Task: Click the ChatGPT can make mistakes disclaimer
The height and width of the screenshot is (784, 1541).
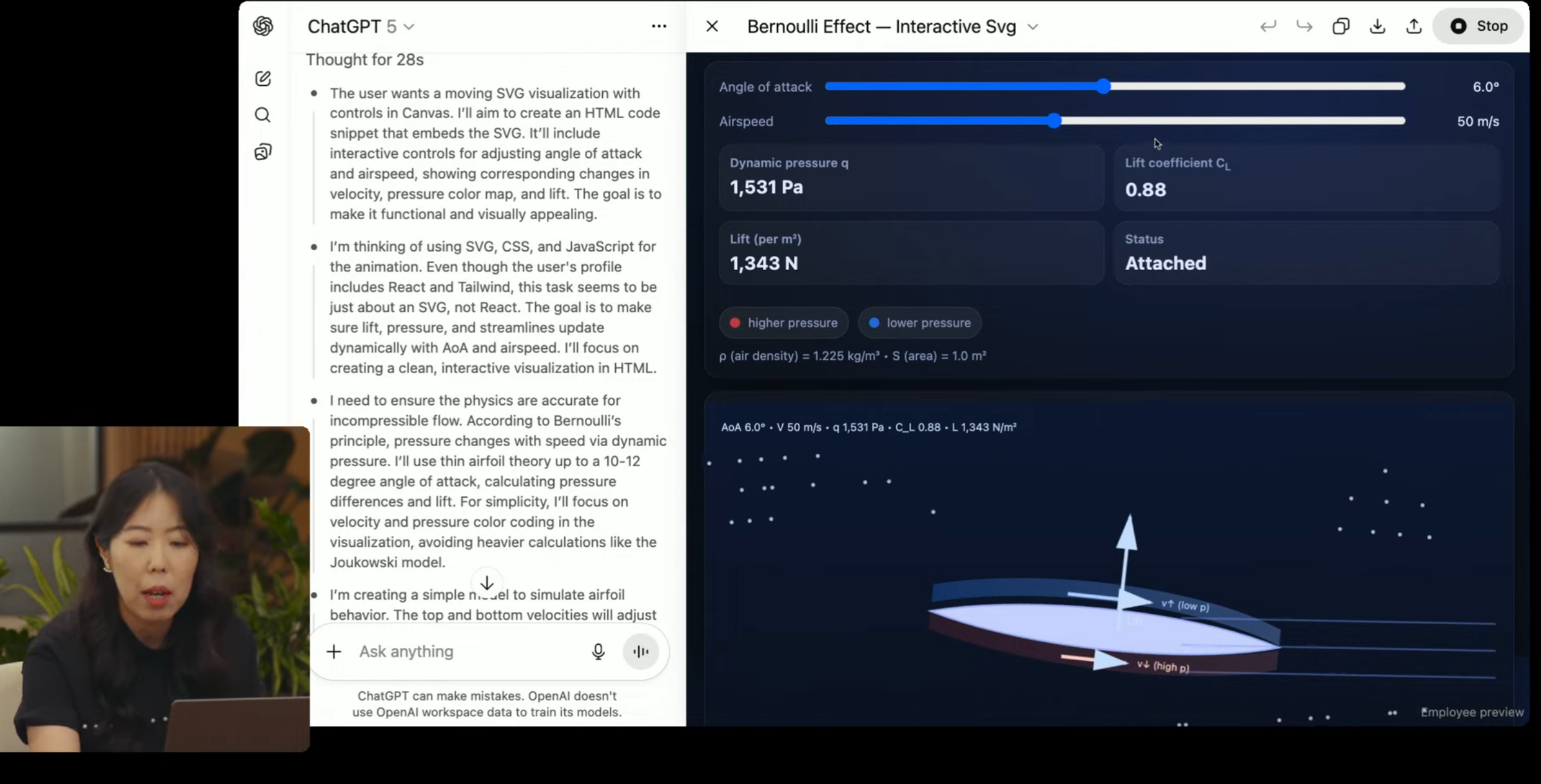Action: (x=487, y=704)
